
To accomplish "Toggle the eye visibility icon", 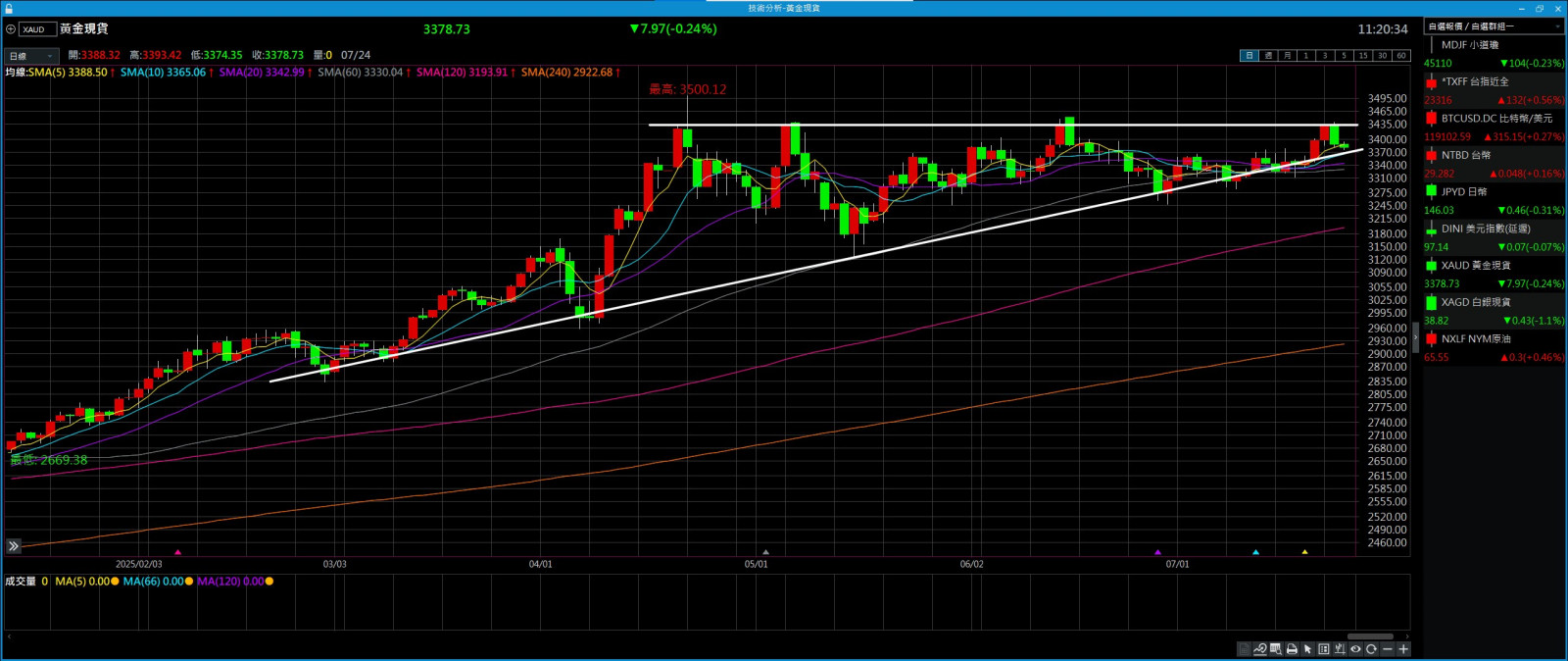I will click(1355, 649).
